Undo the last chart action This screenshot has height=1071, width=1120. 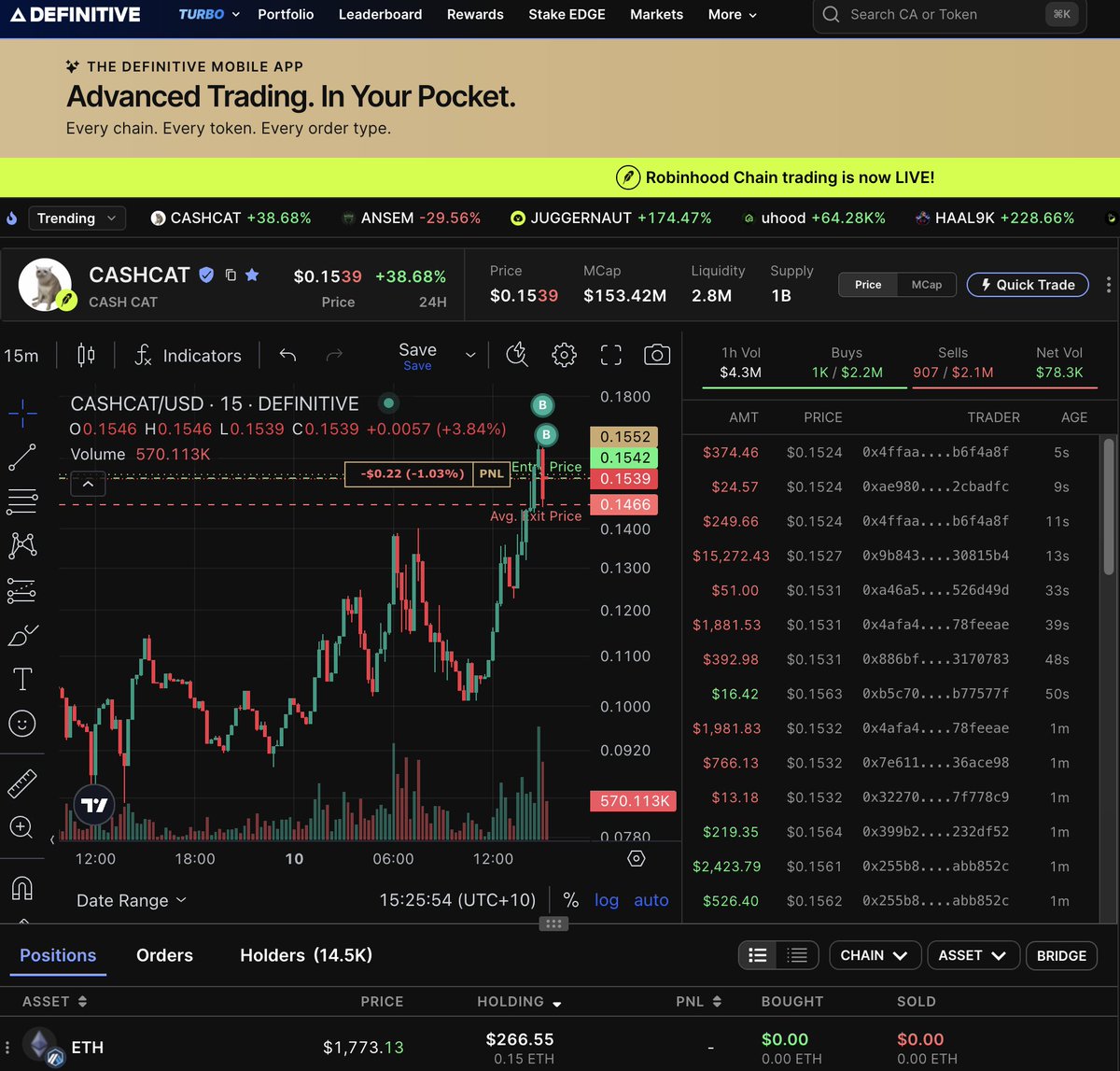tap(287, 355)
